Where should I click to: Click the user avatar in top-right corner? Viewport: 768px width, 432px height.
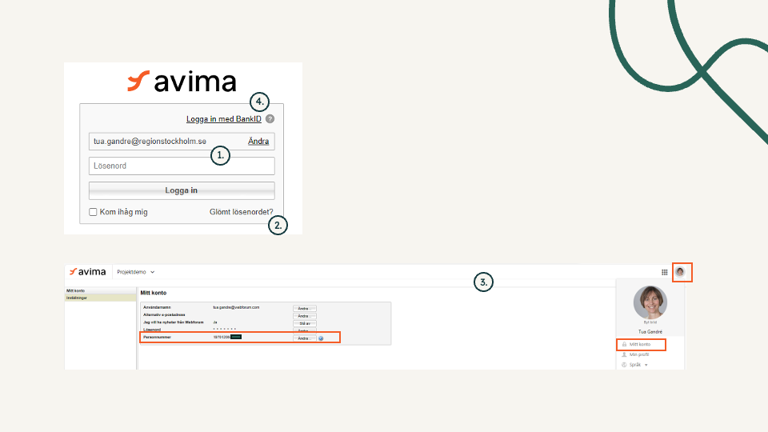coord(681,272)
